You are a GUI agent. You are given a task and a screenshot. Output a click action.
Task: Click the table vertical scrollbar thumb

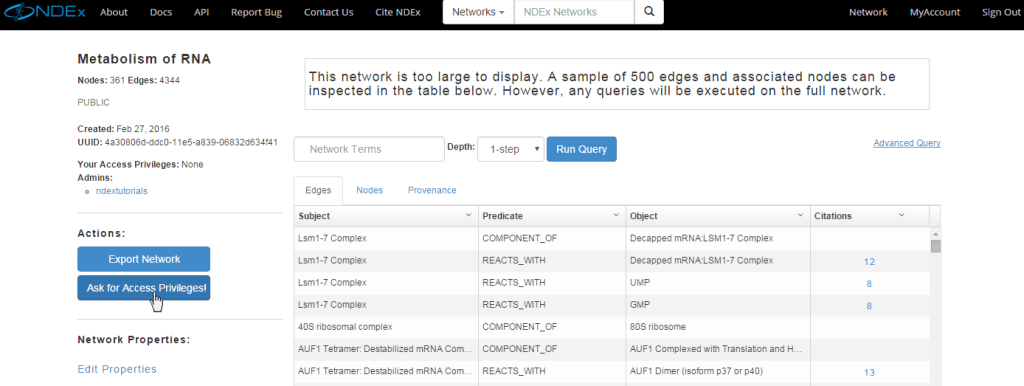936,246
